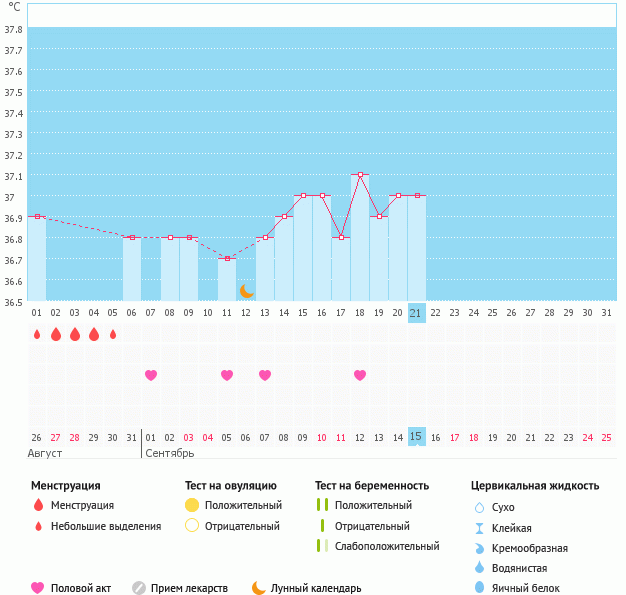This screenshot has width=626, height=595.
Task: Click the sticky cervical fluid hourglass legend icon
Action: (480, 528)
